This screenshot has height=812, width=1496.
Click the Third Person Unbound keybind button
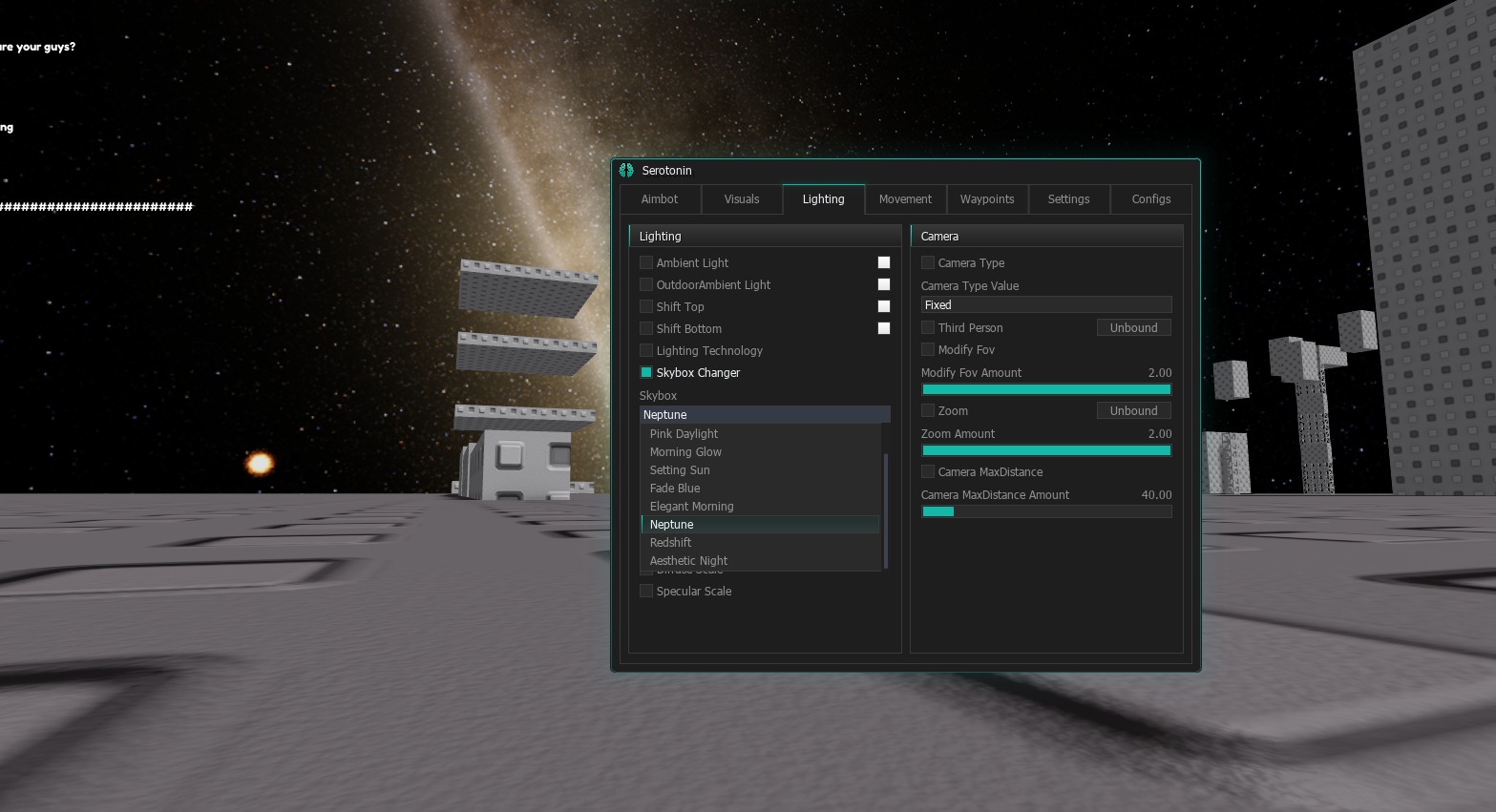pos(1133,327)
